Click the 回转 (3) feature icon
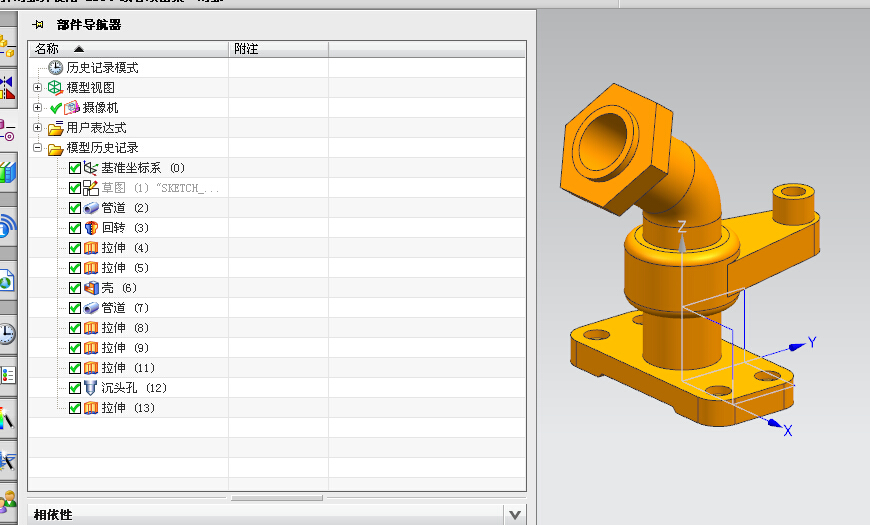 (x=91, y=228)
